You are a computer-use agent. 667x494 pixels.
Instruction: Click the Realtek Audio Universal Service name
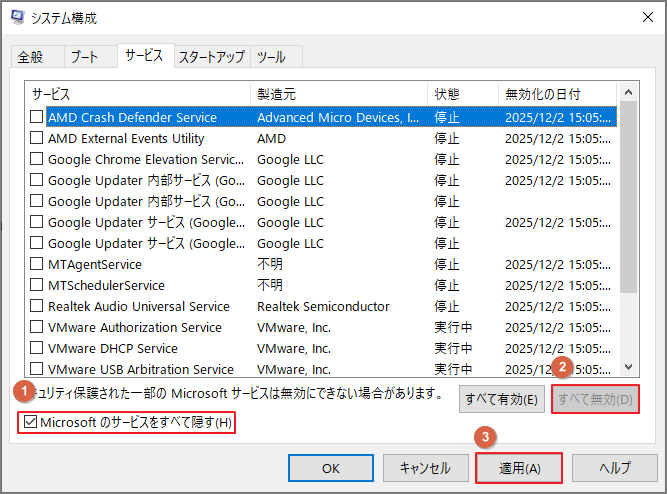139,306
